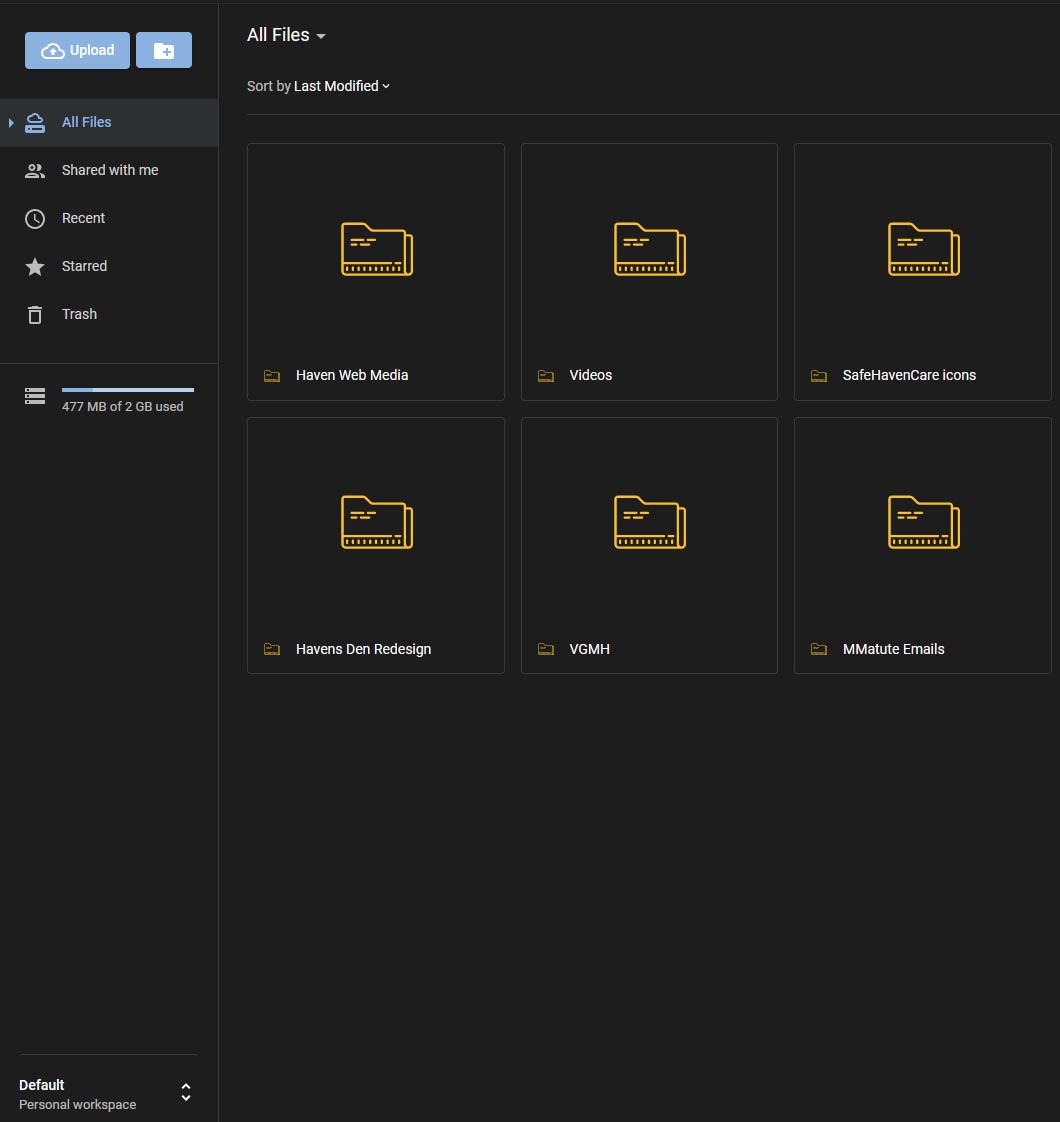This screenshot has width=1060, height=1122.
Task: Click small folder icon beside Havens Den Redesign
Action: point(272,649)
